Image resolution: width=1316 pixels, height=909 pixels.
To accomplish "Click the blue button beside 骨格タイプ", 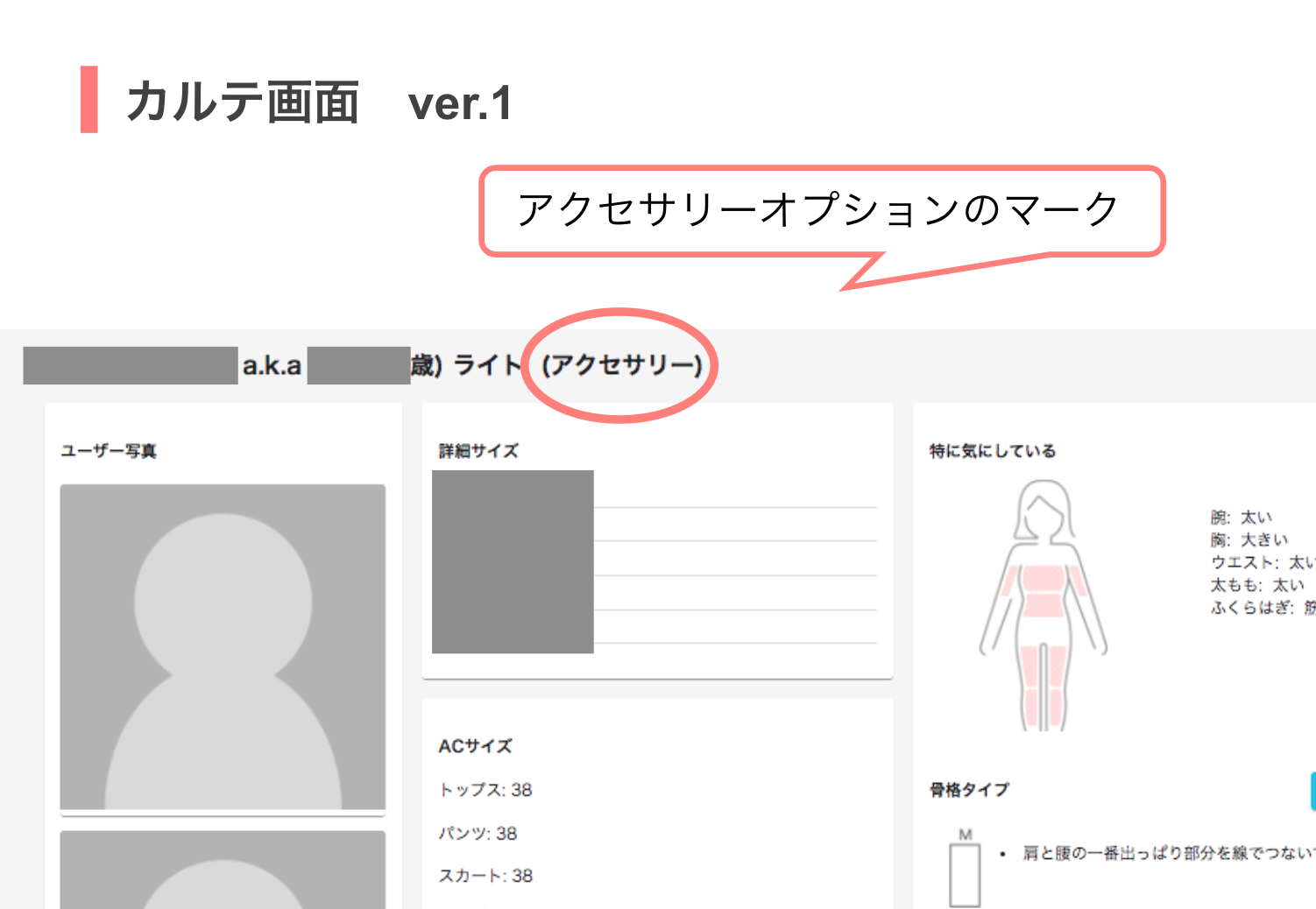I will [x=1312, y=790].
